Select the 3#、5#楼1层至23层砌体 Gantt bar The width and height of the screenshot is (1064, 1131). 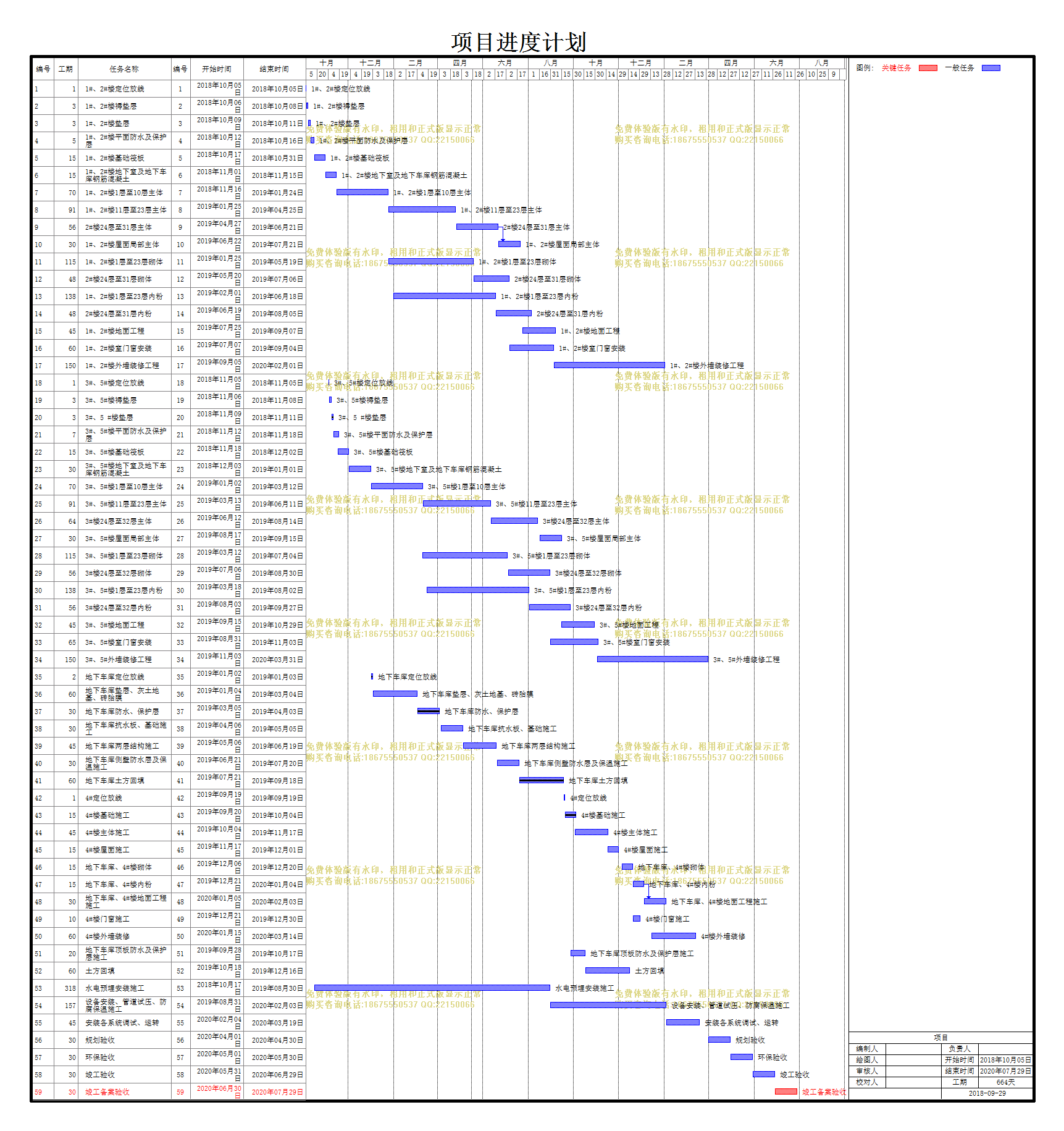point(465,555)
